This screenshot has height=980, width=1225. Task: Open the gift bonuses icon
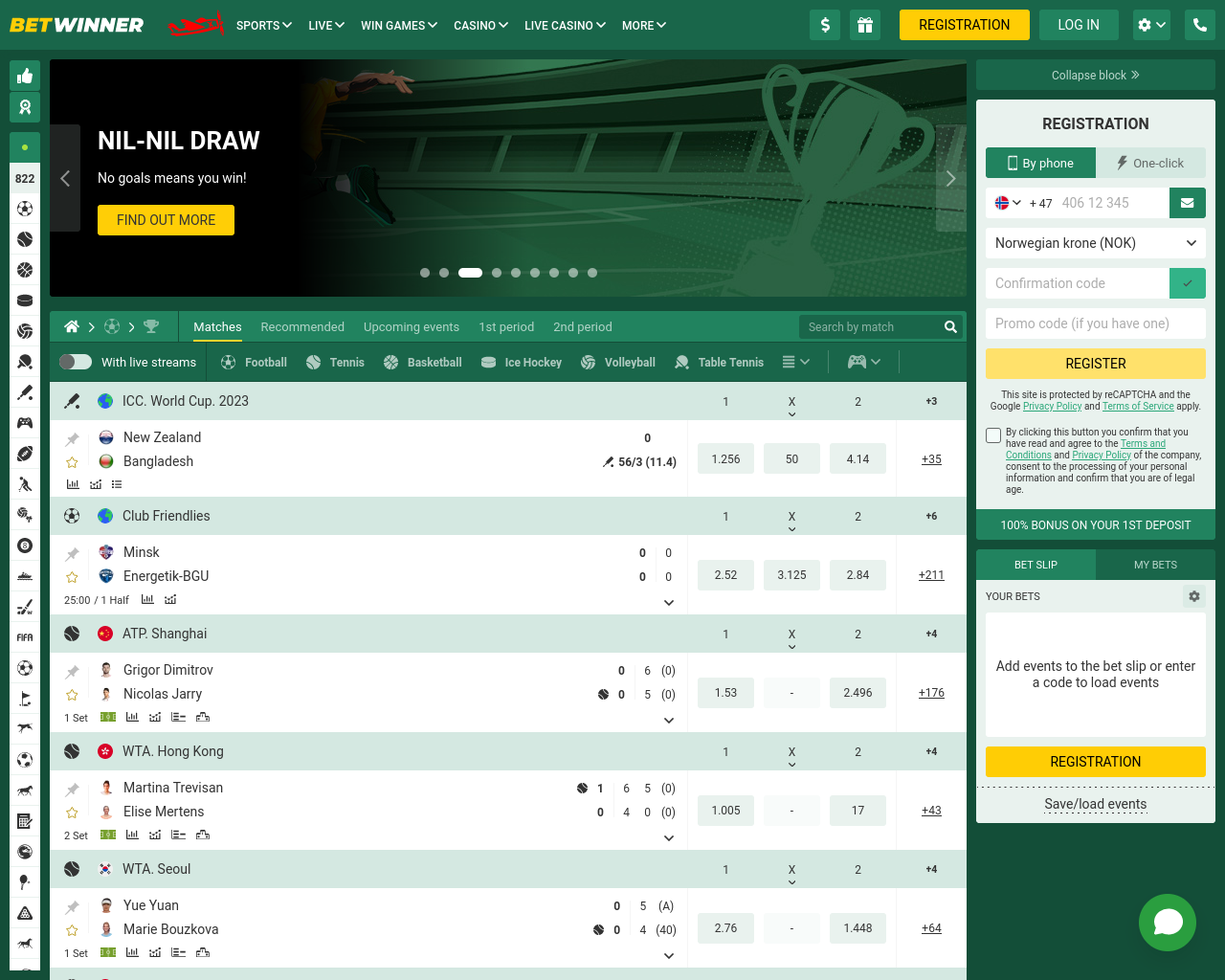865,25
